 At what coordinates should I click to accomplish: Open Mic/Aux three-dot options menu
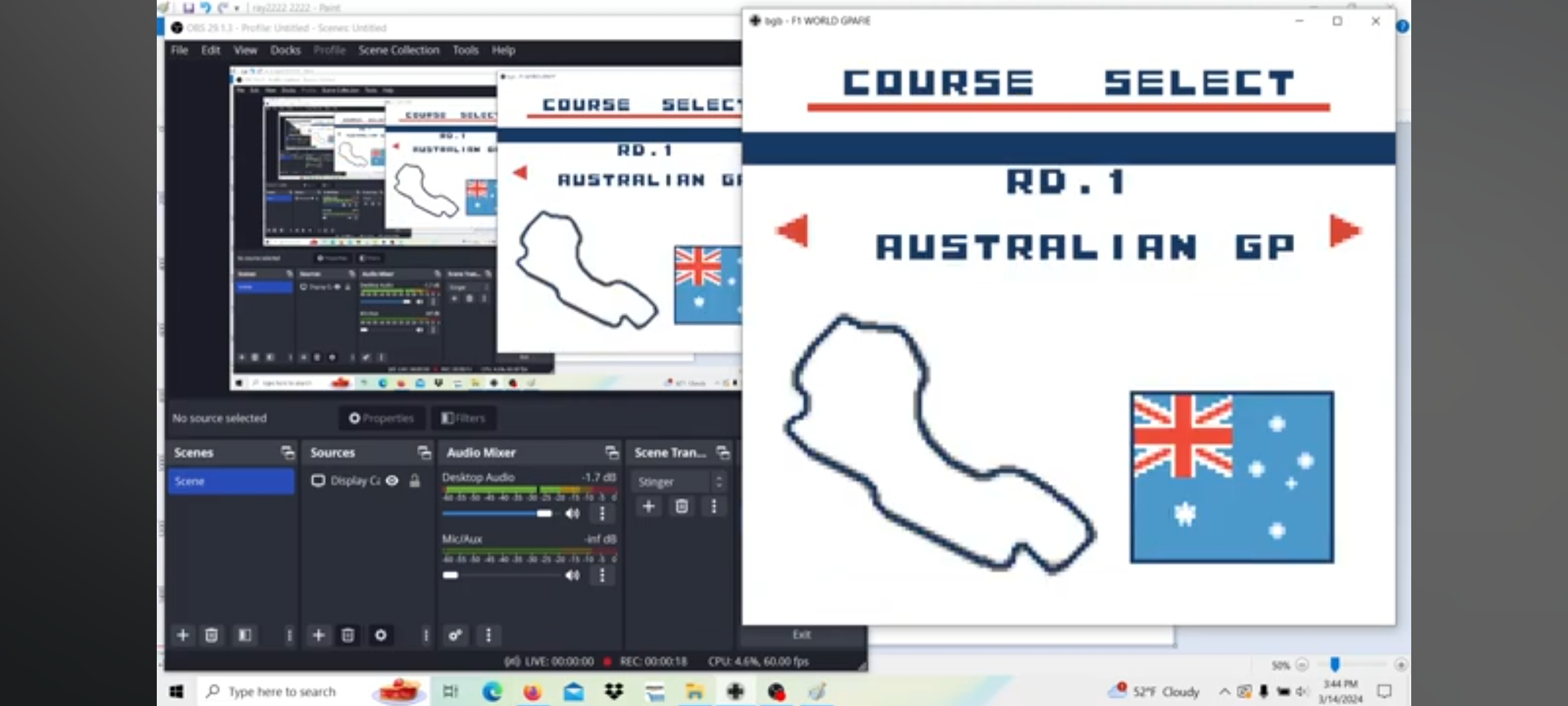602,575
